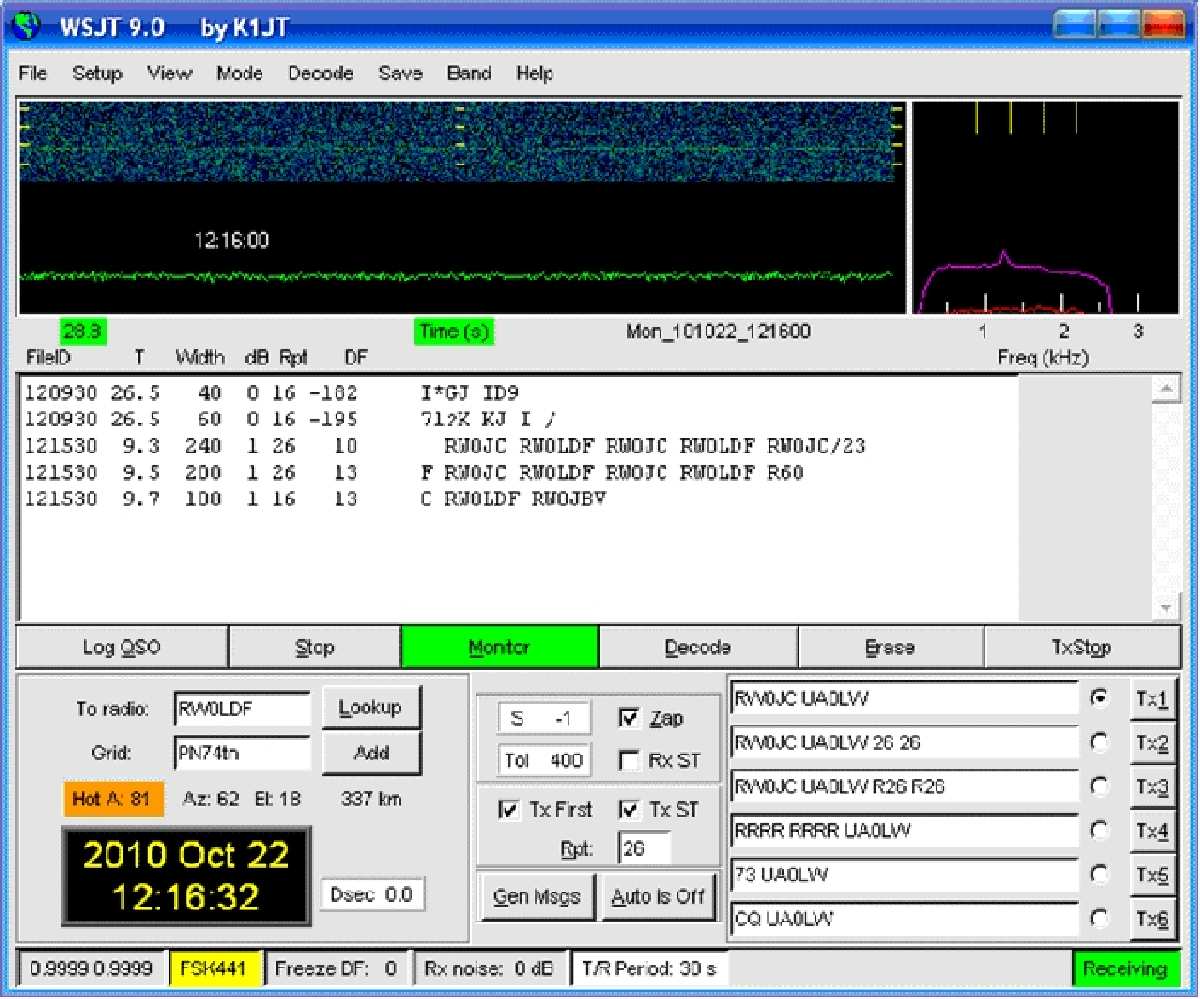Click the Tx4 button
This screenshot has width=1200, height=999.
(x=1151, y=831)
